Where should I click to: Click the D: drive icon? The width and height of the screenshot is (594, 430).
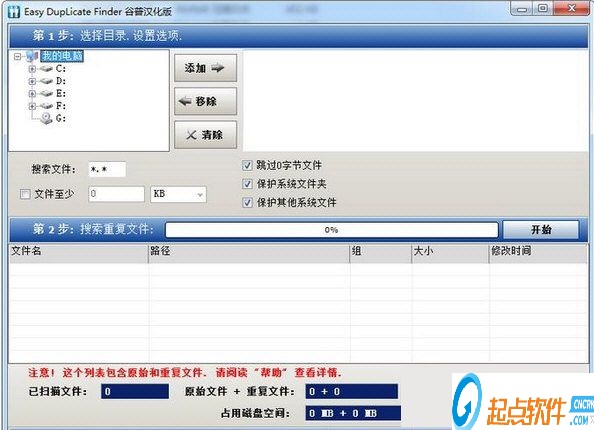(x=46, y=81)
